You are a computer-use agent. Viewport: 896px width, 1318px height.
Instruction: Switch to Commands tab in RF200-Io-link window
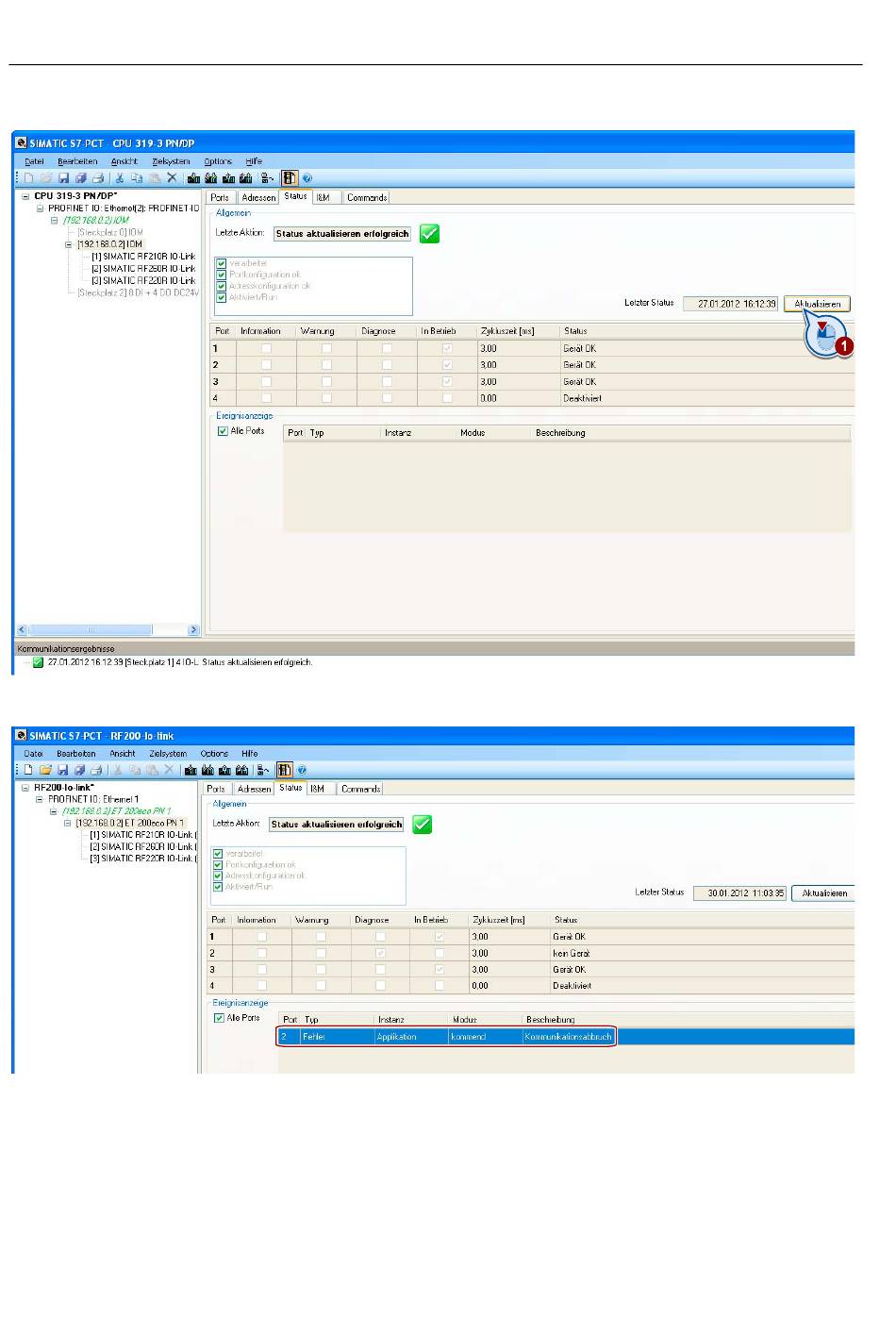coord(361,789)
